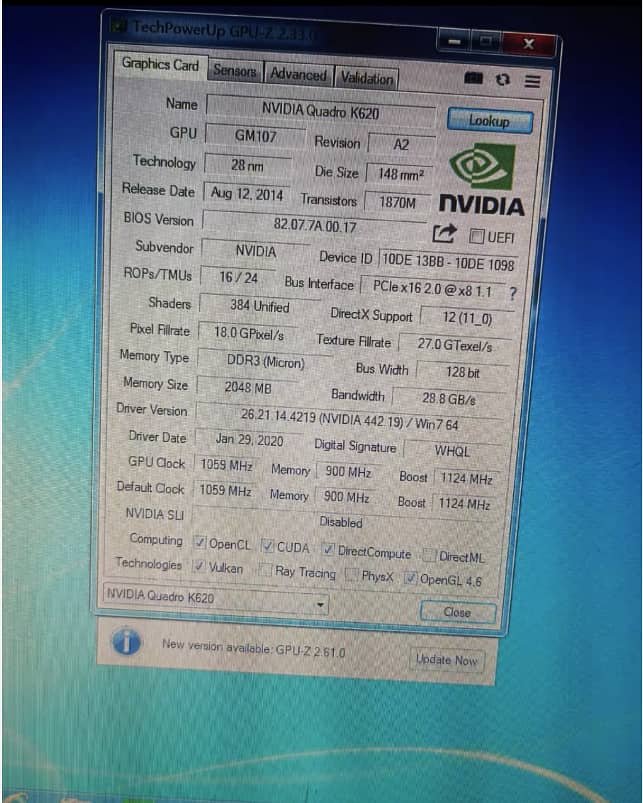Viewport: 643px width, 803px height.
Task: Click the ROPs/TMUs value 16 / 24
Action: [x=239, y=278]
